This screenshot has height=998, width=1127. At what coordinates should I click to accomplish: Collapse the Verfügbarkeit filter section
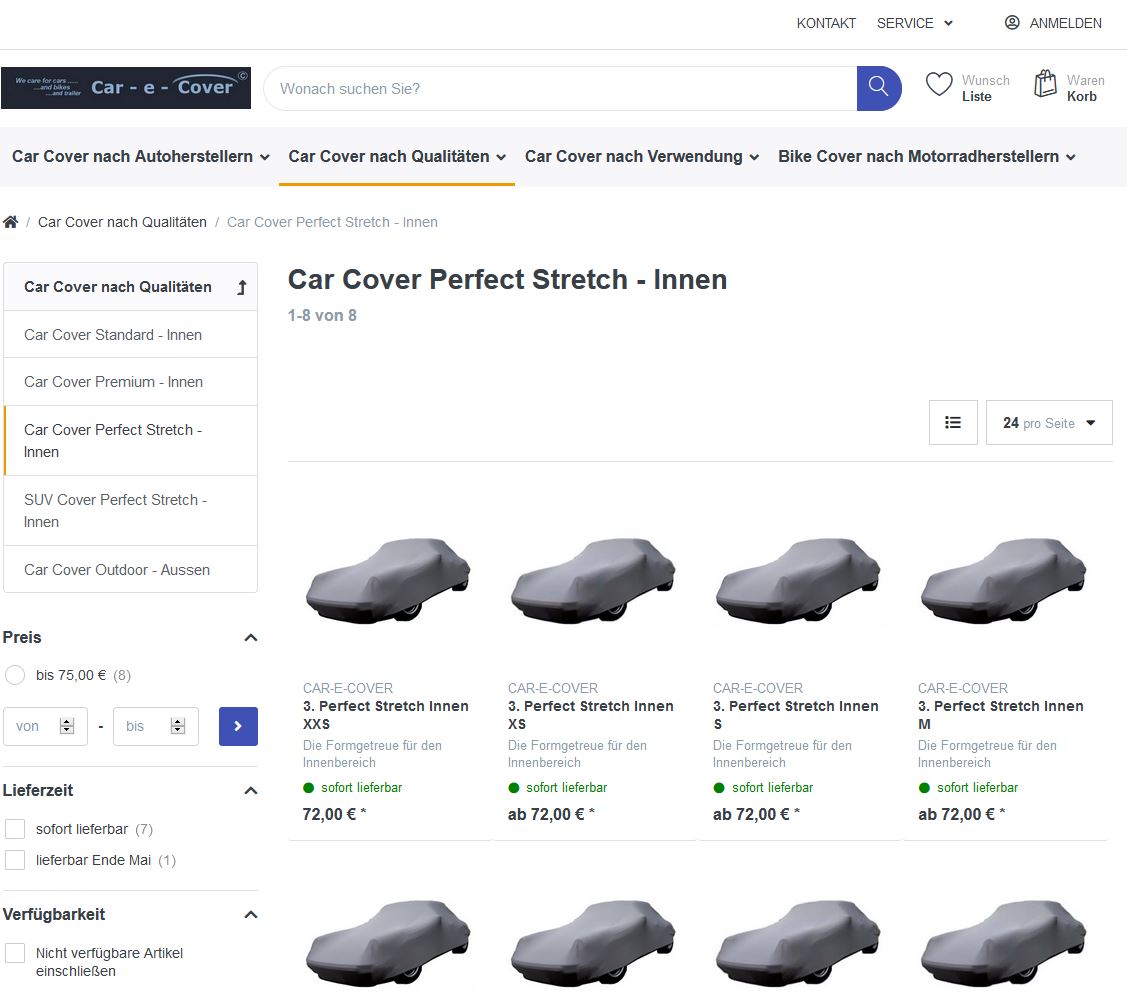pos(251,915)
